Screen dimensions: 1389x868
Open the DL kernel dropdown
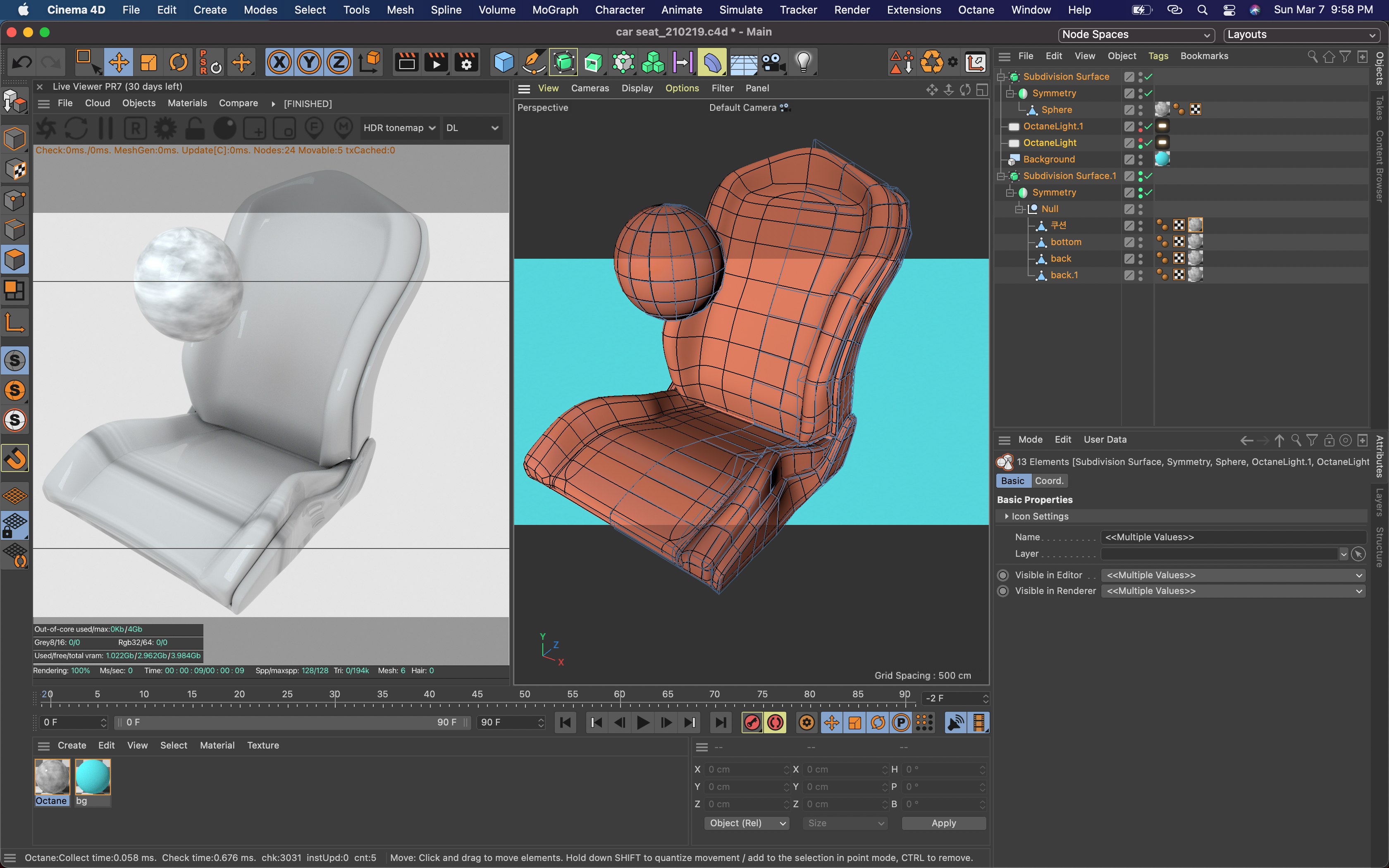472,128
